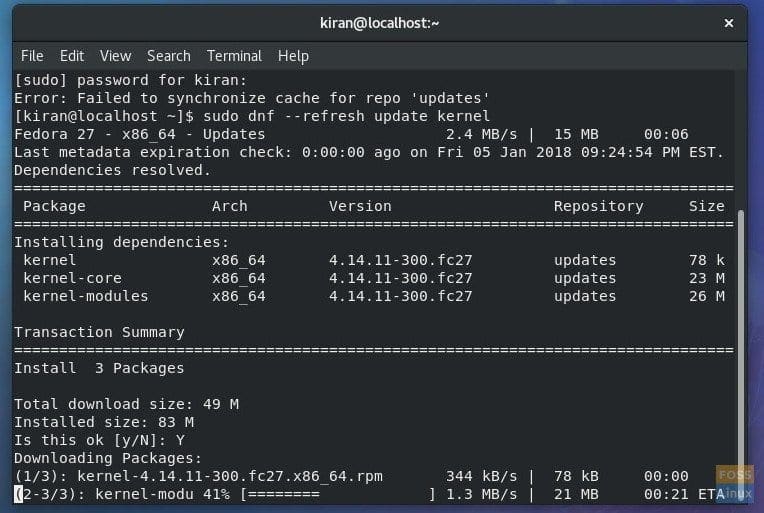This screenshot has height=513, width=764.
Task: Click the 'Total download size: 49 M' line
Action: click(126, 404)
